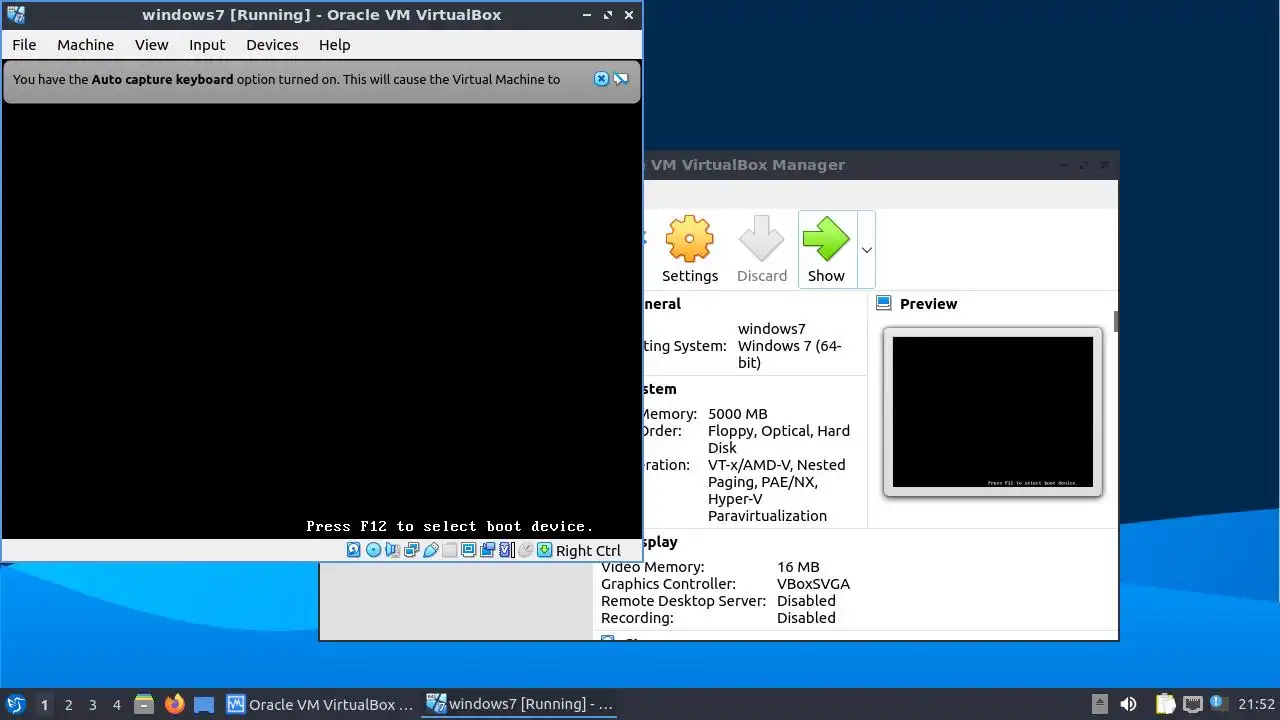The width and height of the screenshot is (1280, 720).
Task: Open the volume control in system tray
Action: 1128,704
